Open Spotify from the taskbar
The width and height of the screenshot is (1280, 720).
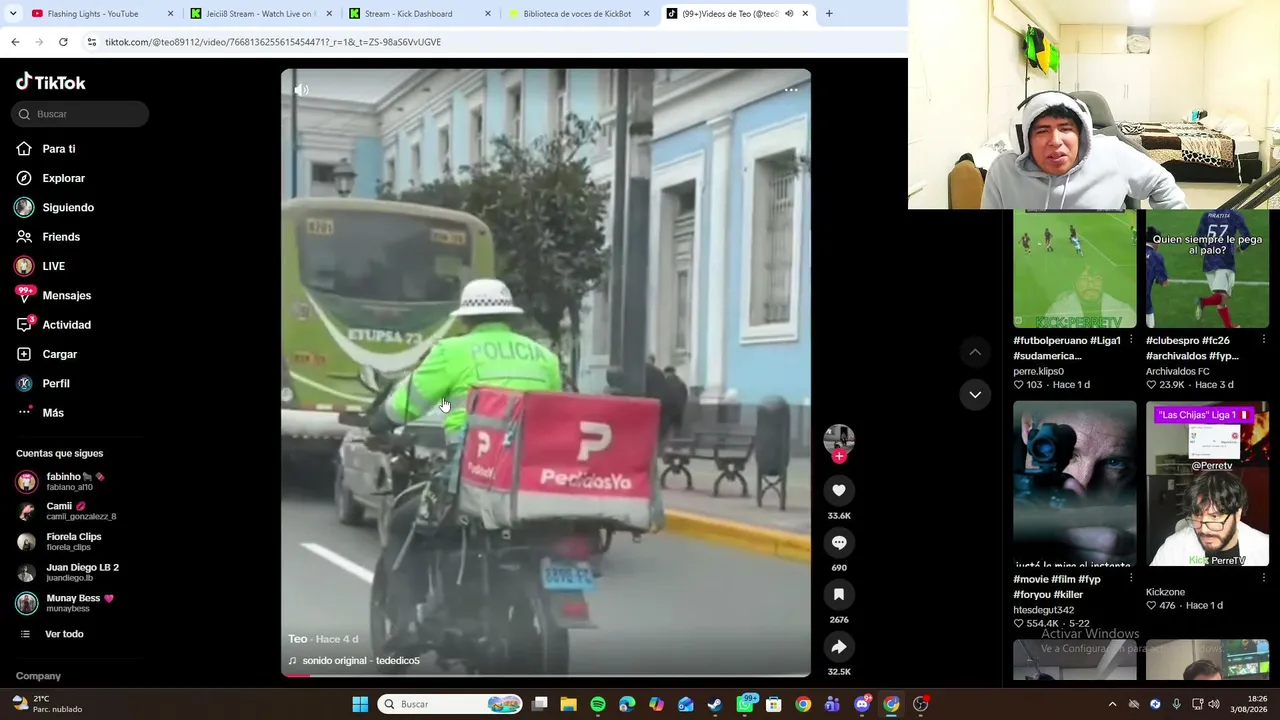[598, 704]
